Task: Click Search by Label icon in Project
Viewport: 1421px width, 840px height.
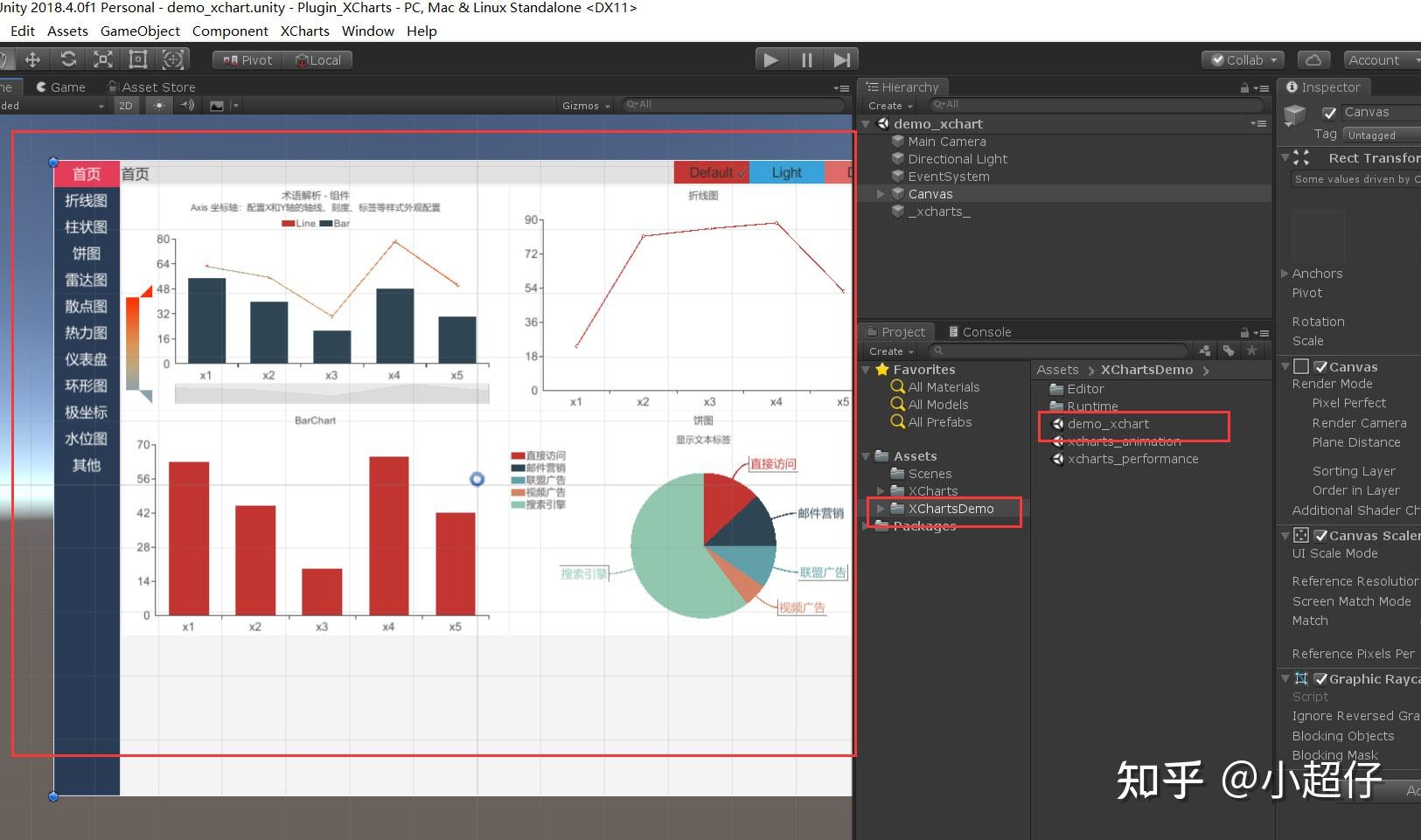Action: 1229,351
